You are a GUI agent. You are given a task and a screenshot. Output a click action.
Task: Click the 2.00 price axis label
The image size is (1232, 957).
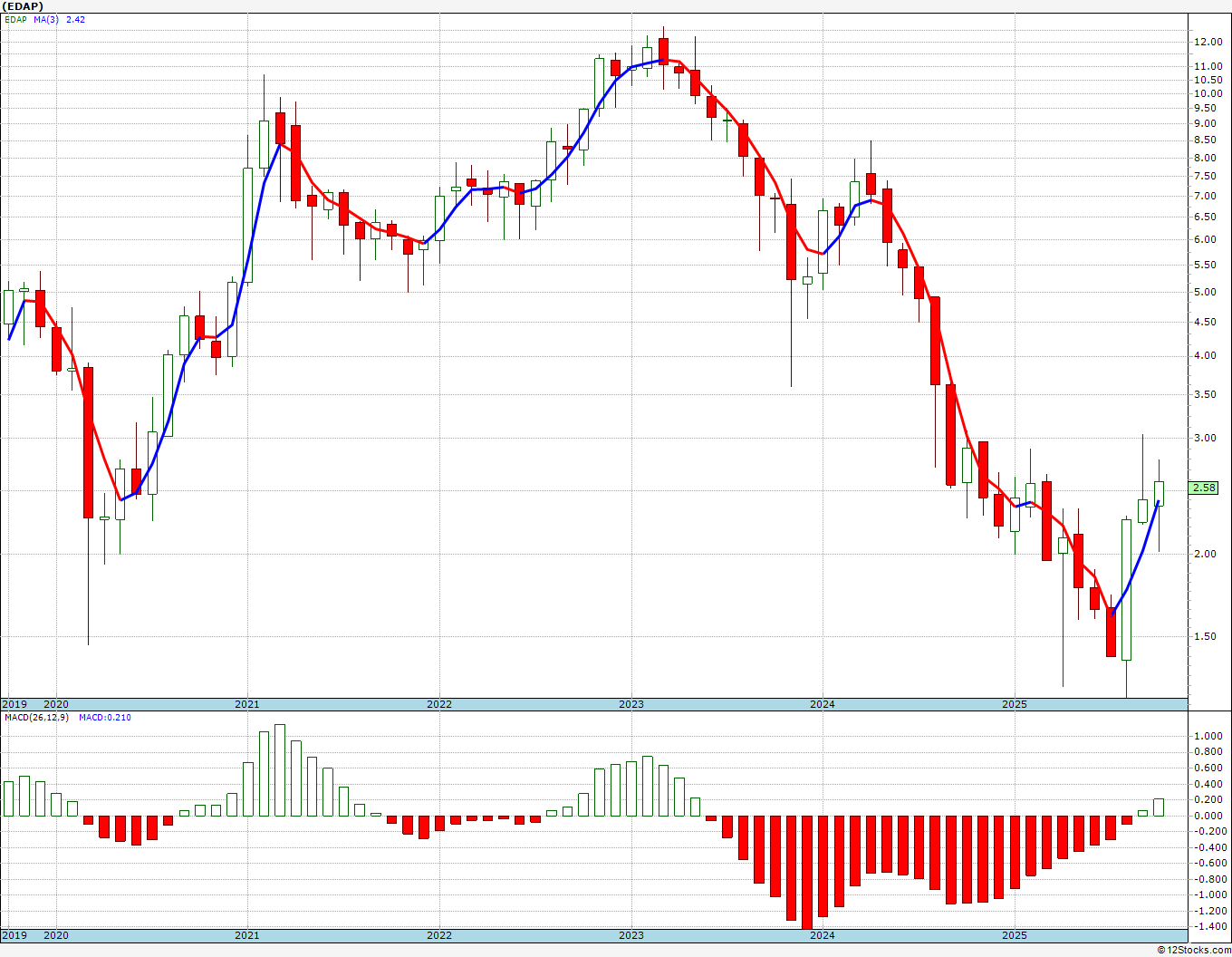1207,554
